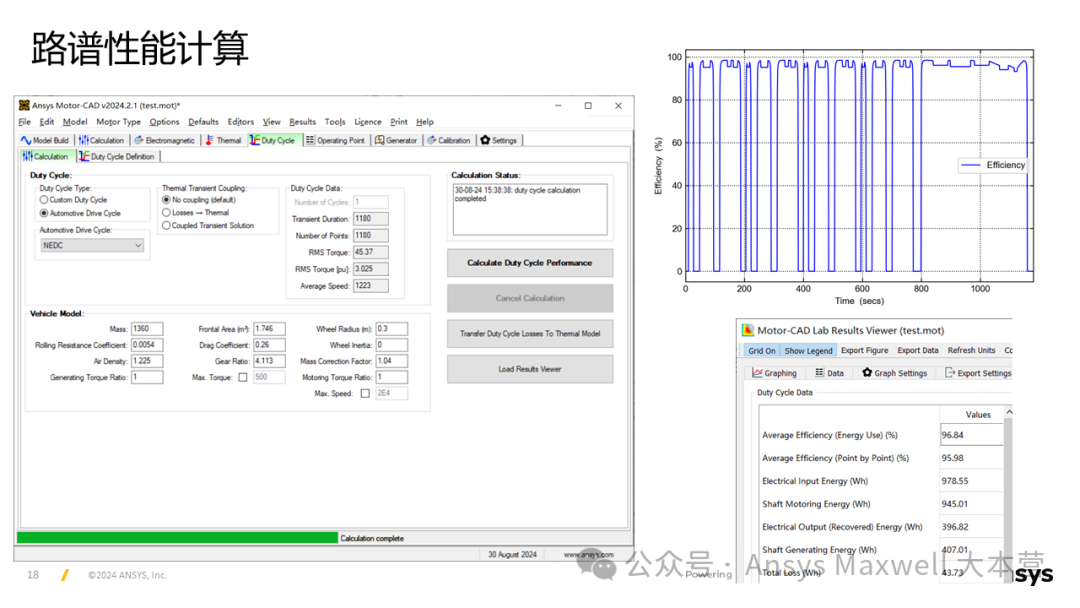Open the Settings gear tab
Viewport: 1080px width, 608px height.
499,140
